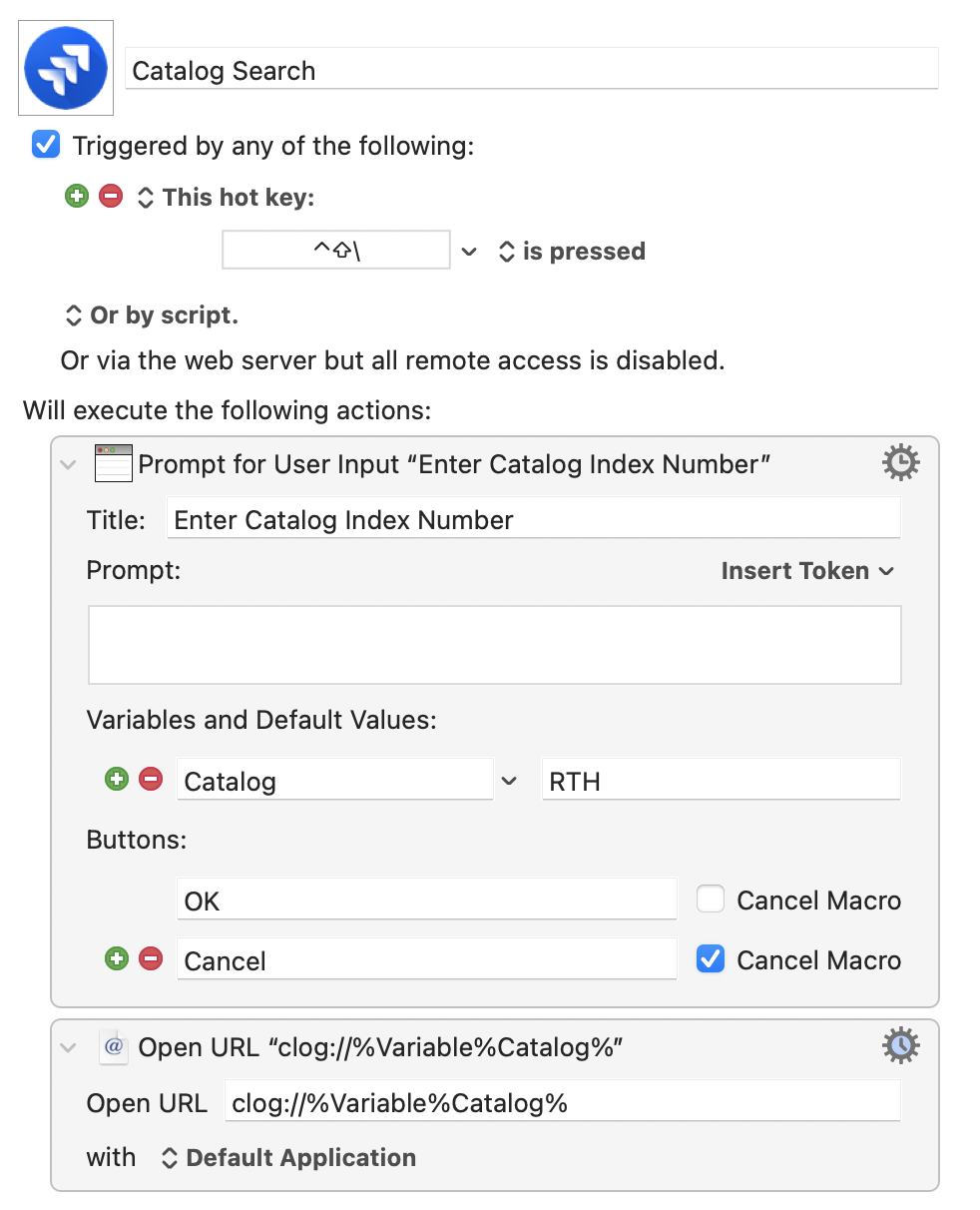The width and height of the screenshot is (980, 1210).
Task: Click the Open URL text field
Action: pyautogui.click(x=562, y=1102)
